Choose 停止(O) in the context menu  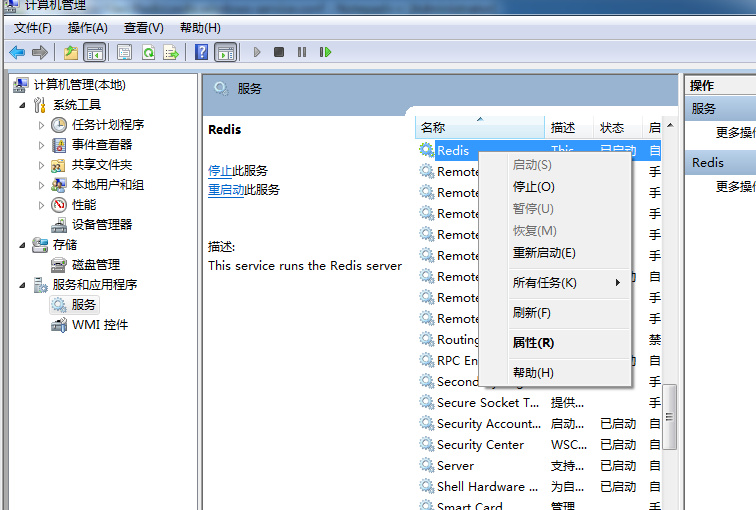coord(569,187)
